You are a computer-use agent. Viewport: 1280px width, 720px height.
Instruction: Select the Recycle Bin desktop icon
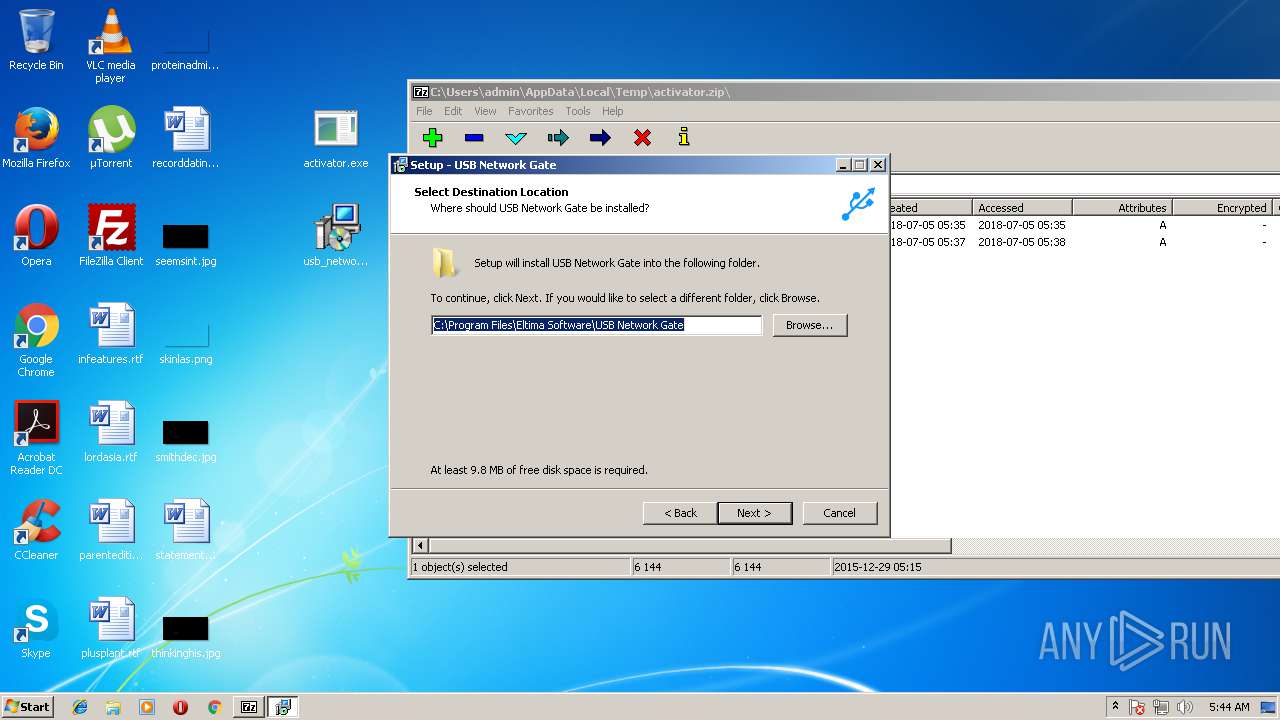pos(36,40)
